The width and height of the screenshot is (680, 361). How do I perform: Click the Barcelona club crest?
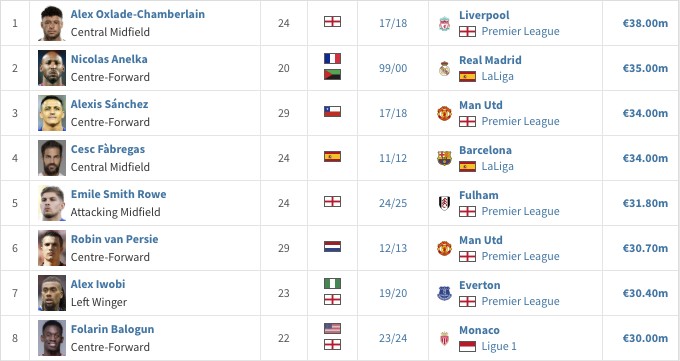[x=444, y=158]
